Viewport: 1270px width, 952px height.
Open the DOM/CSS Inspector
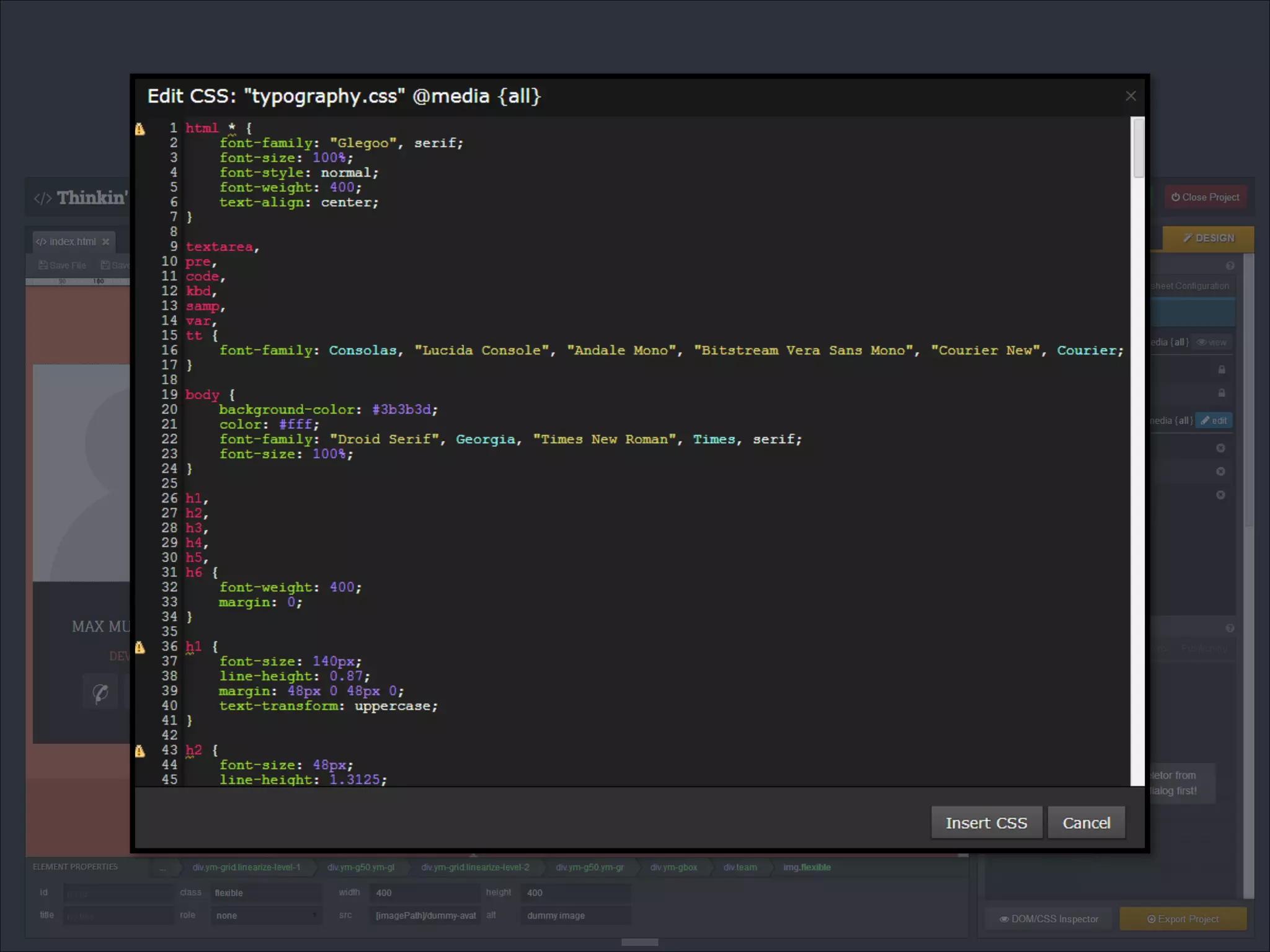click(x=1049, y=919)
